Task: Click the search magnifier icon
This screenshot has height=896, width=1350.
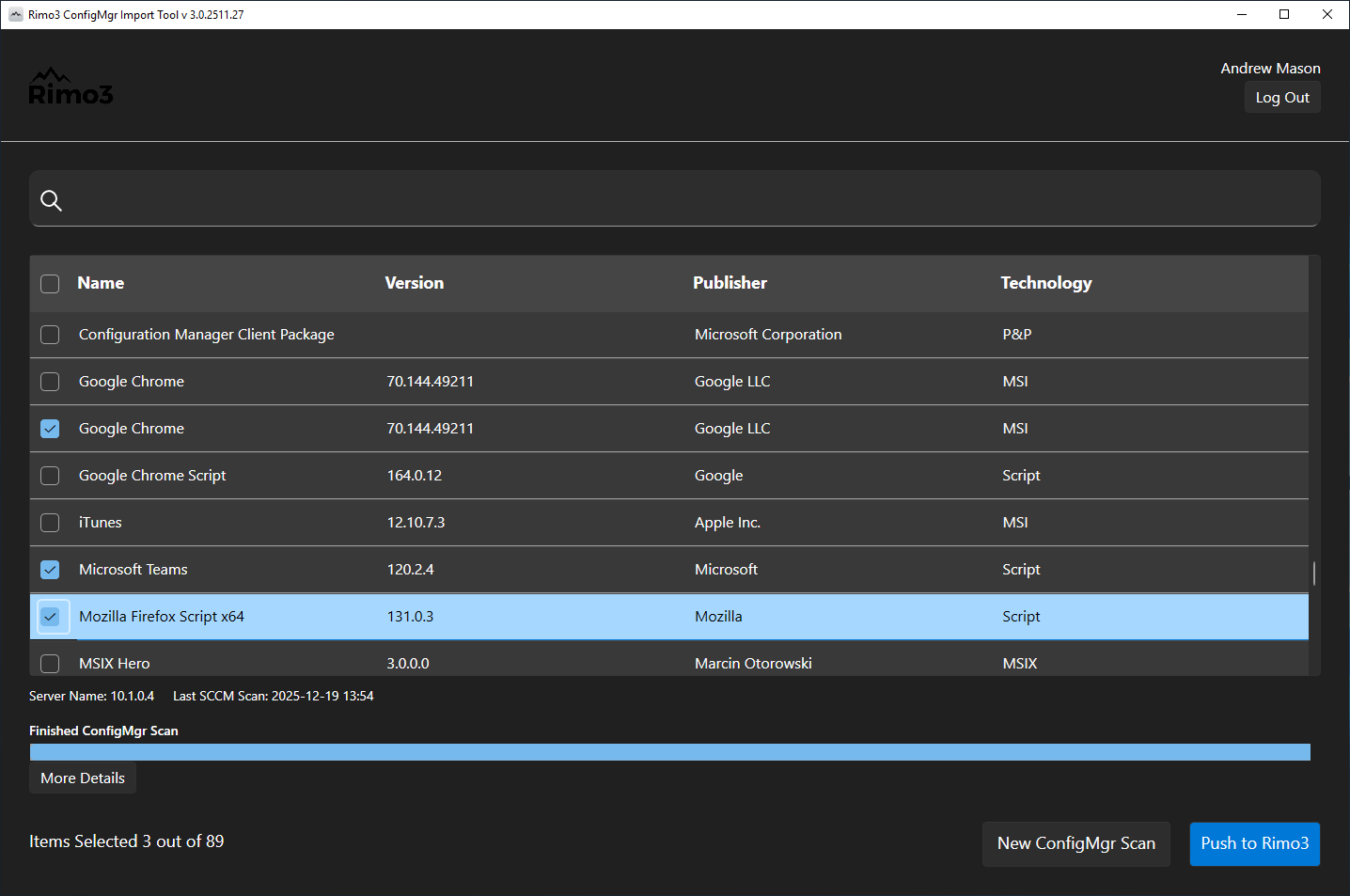Action: click(51, 200)
